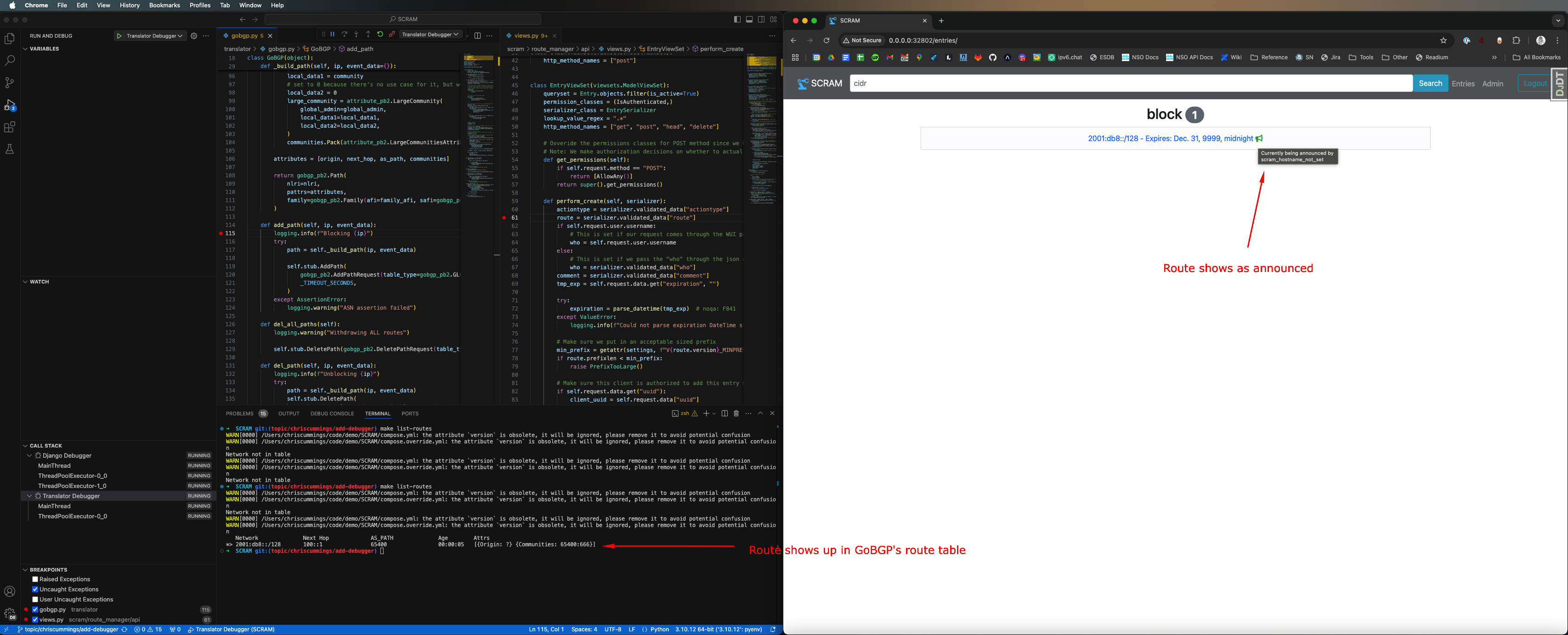Toggle the VS Code bottom panel layout button
The width and height of the screenshot is (1568, 635).
(749, 19)
